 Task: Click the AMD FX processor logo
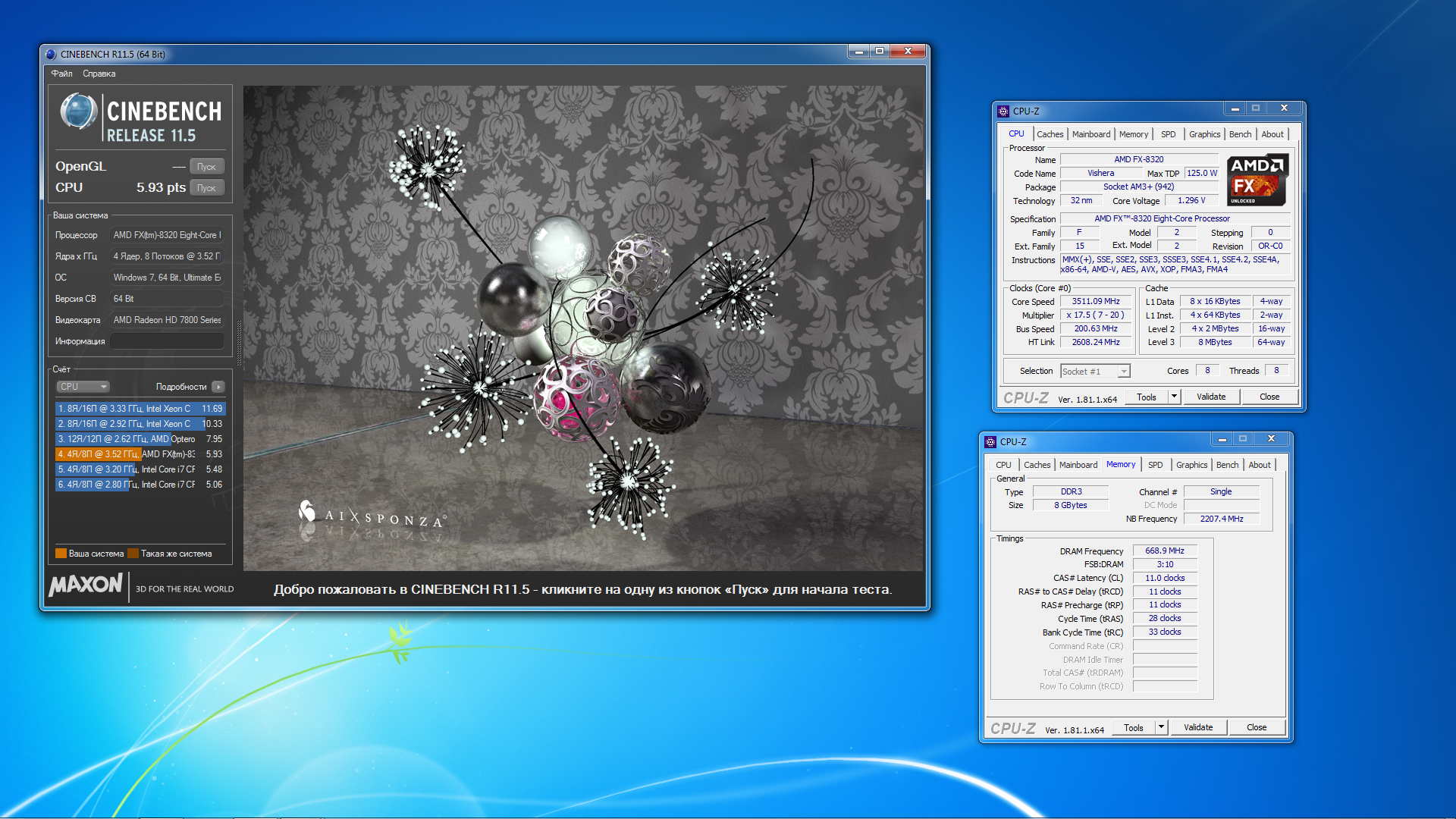point(1257,180)
